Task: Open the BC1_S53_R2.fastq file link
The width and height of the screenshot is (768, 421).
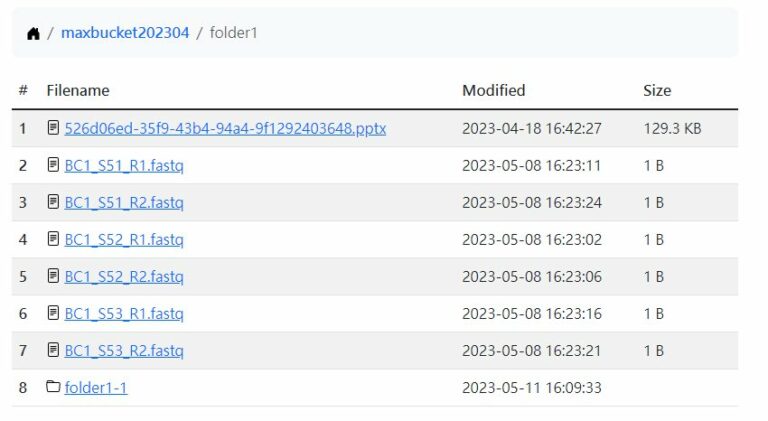Action: [x=124, y=350]
